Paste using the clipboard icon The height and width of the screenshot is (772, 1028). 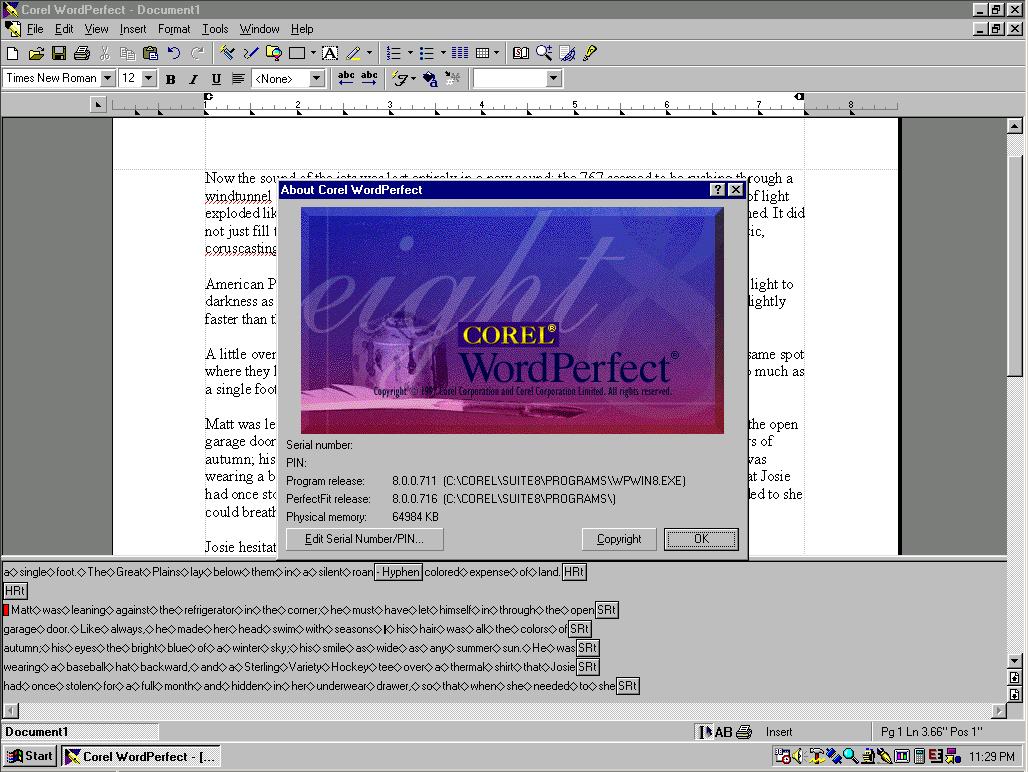(151, 53)
